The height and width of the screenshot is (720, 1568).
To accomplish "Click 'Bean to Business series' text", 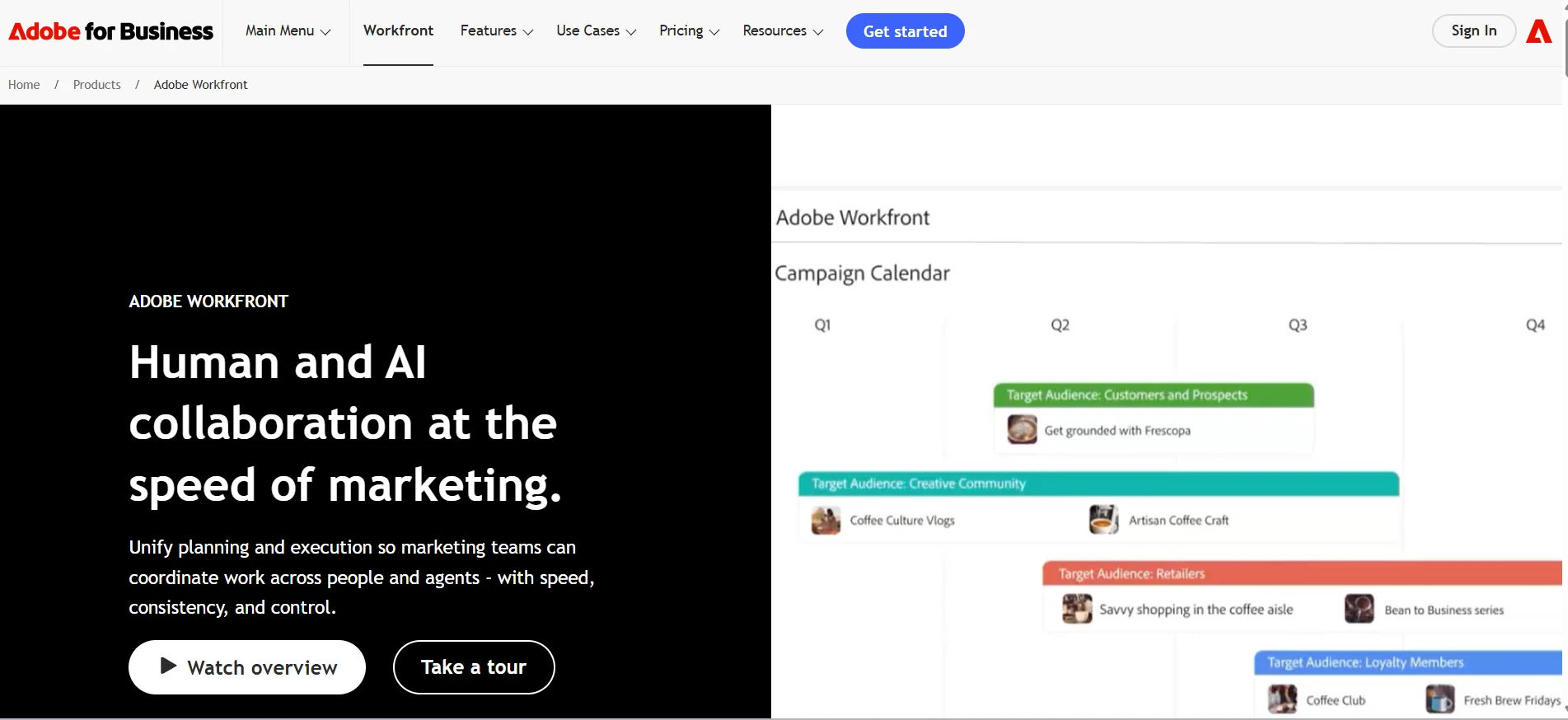I will pos(1444,610).
